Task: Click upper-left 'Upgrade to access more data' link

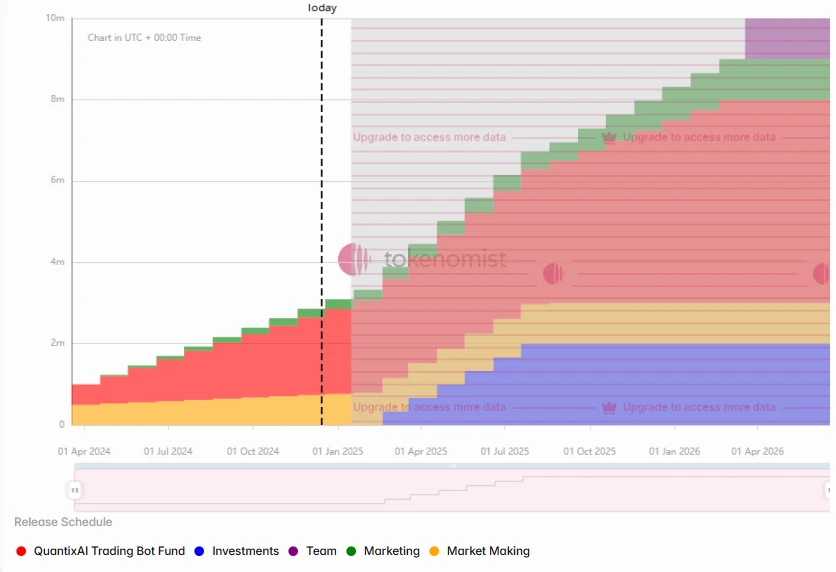Action: pos(429,137)
